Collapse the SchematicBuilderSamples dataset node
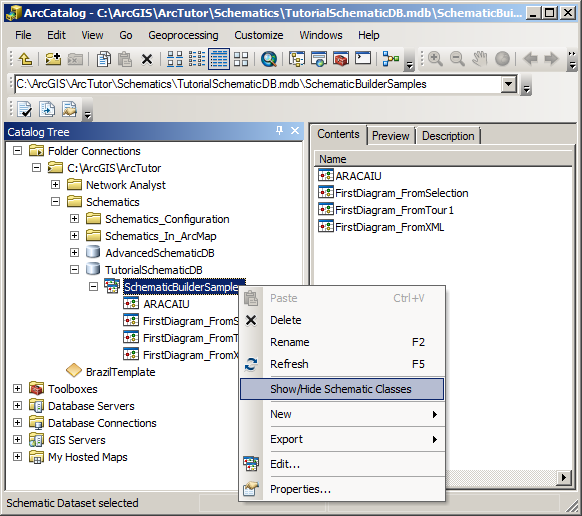 pos(94,287)
